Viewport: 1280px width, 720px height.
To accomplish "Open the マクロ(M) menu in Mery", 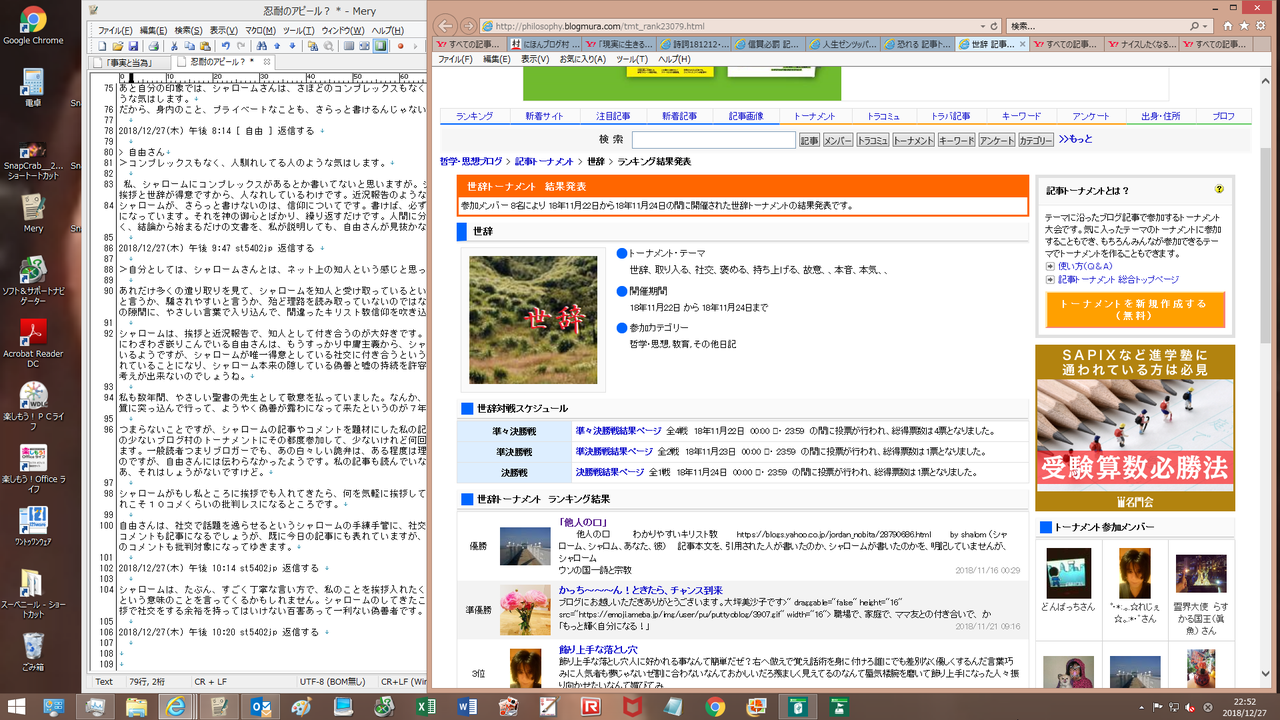I will click(x=261, y=31).
